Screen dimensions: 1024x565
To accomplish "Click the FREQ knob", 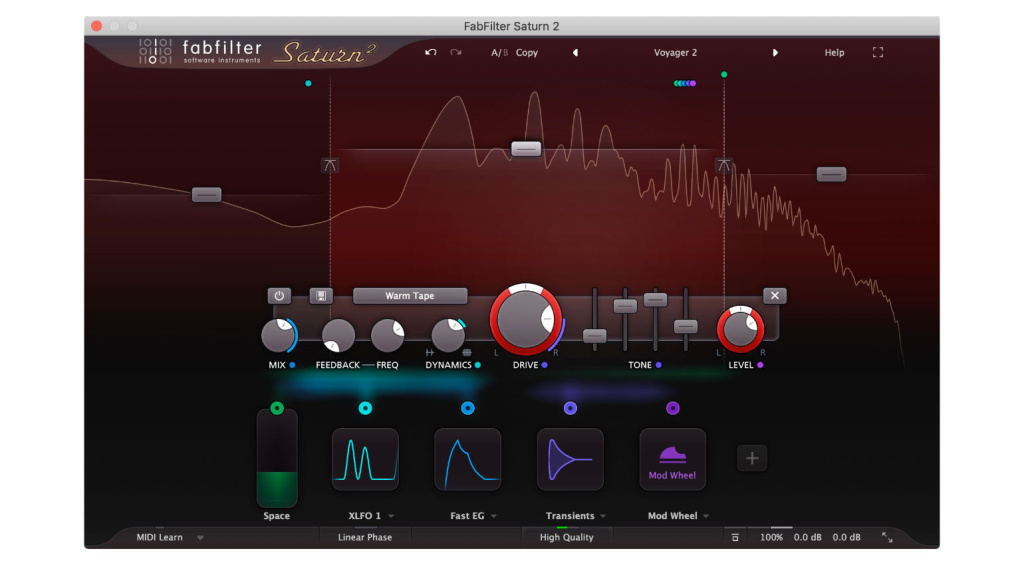I will coord(387,336).
